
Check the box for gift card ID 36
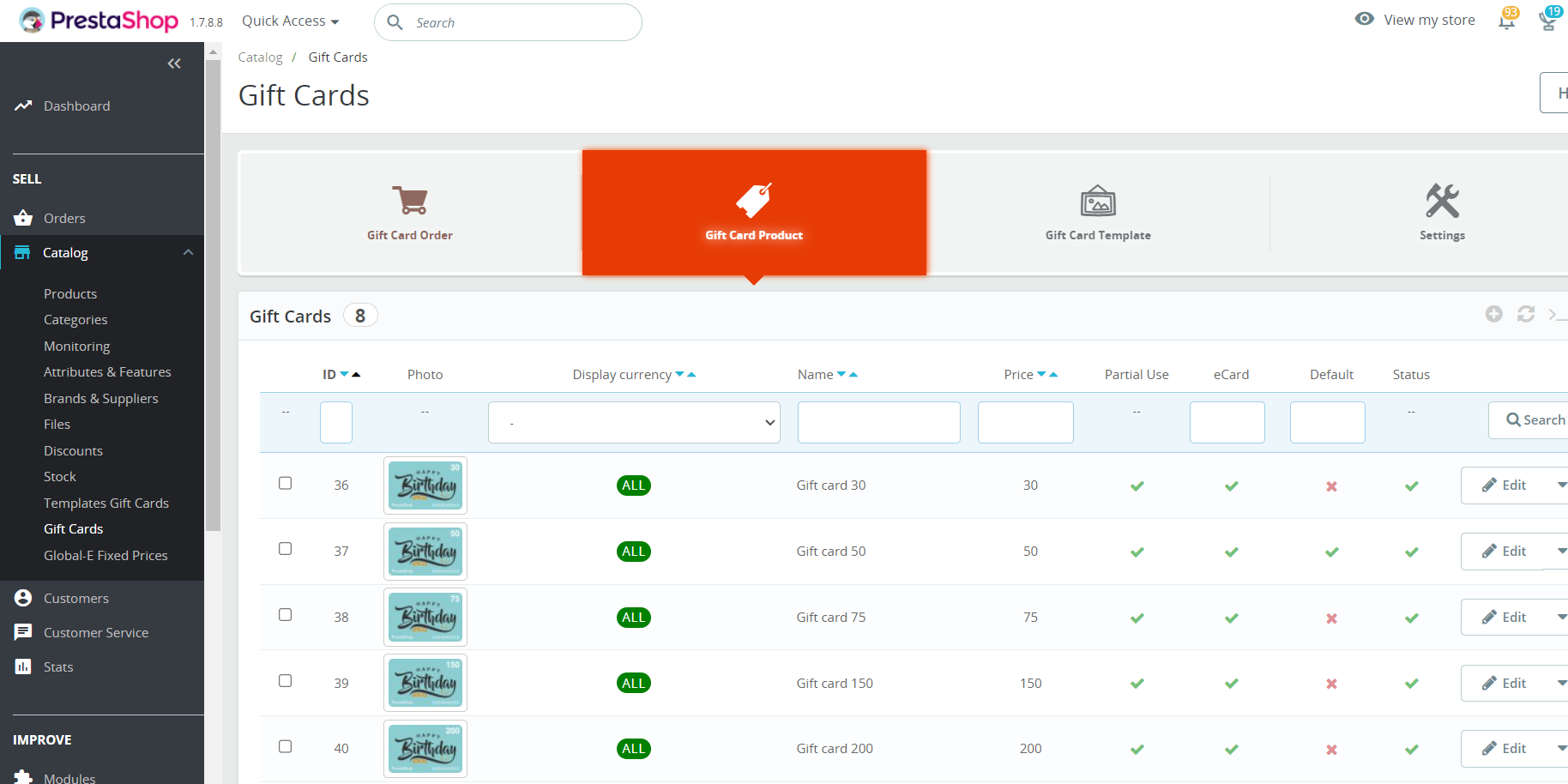tap(286, 483)
